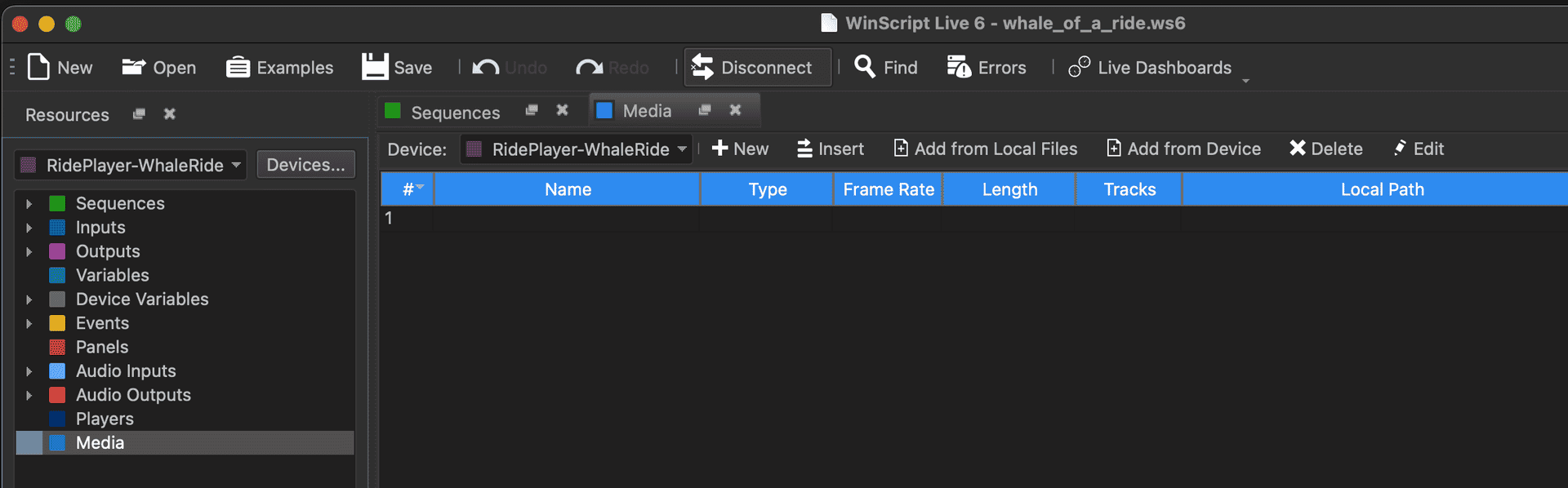Expand the Audio Inputs tree node
The width and height of the screenshot is (1568, 488).
29,371
